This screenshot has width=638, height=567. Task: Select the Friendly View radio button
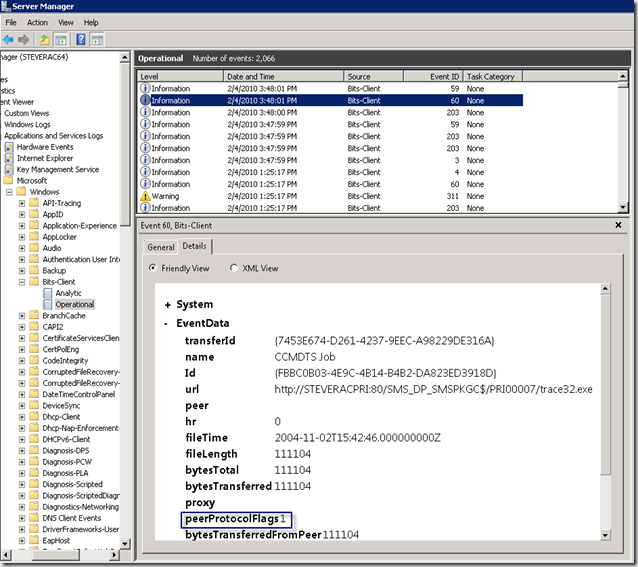pos(153,268)
